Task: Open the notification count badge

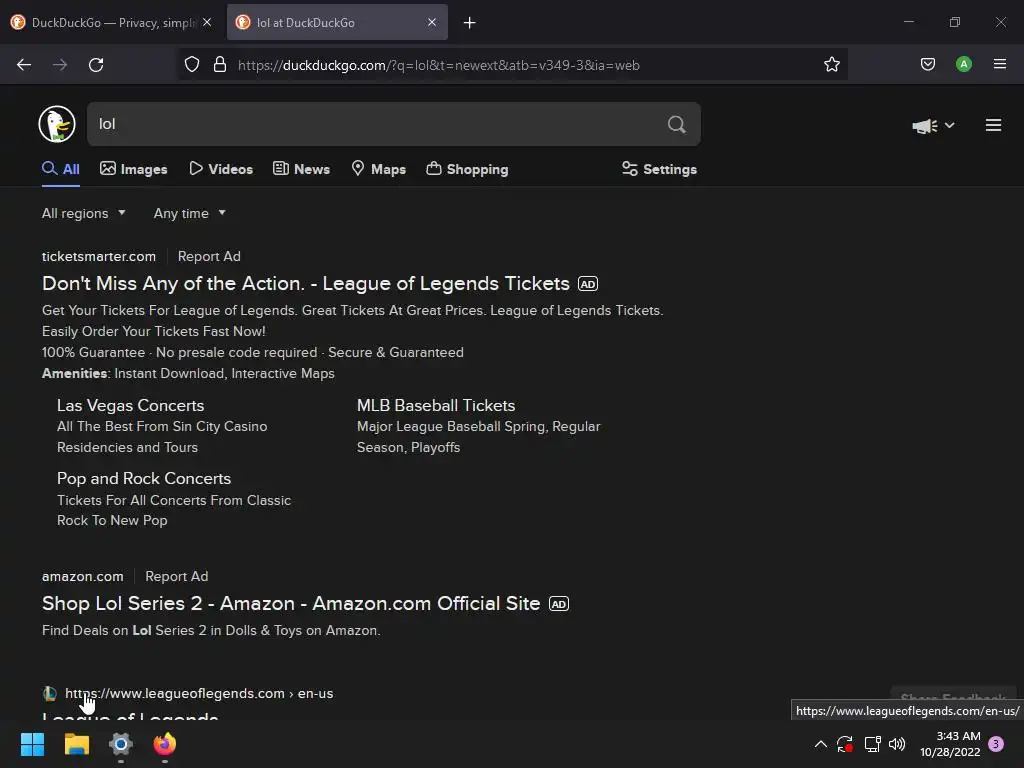Action: pos(996,744)
